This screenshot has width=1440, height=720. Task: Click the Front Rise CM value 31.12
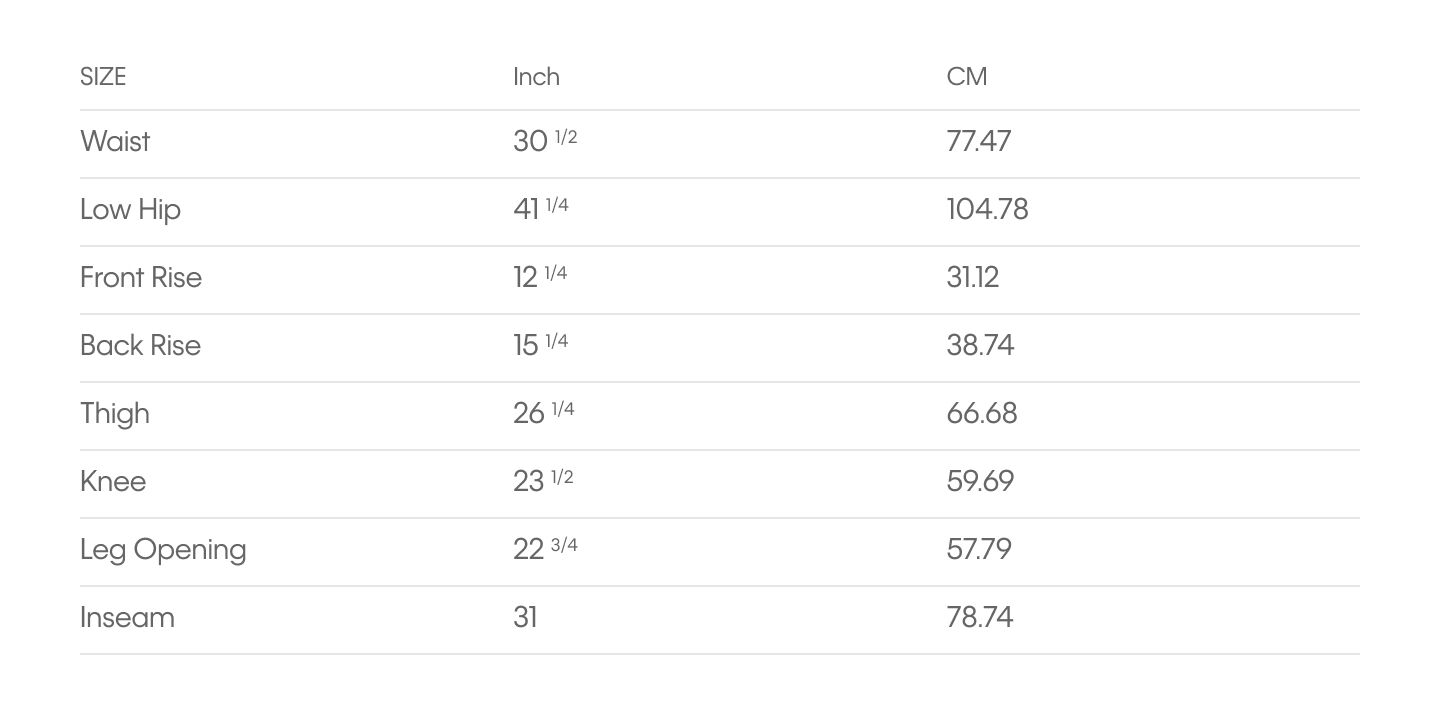[x=973, y=277]
